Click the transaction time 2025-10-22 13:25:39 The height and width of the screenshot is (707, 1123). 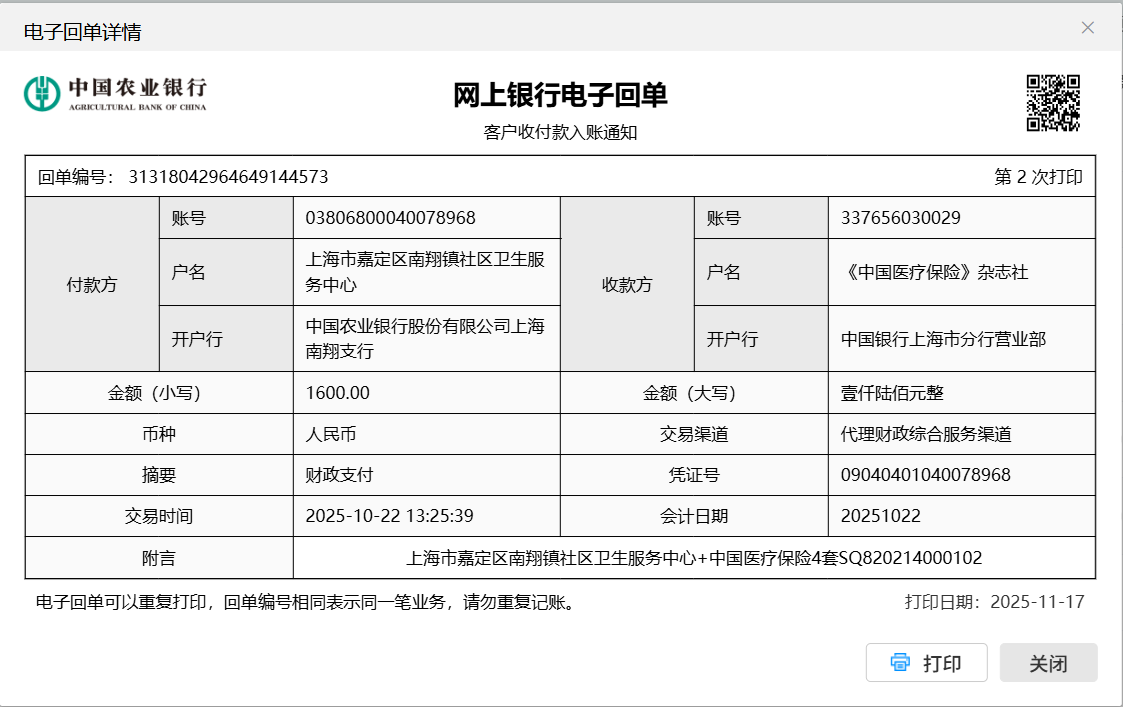click(x=389, y=516)
